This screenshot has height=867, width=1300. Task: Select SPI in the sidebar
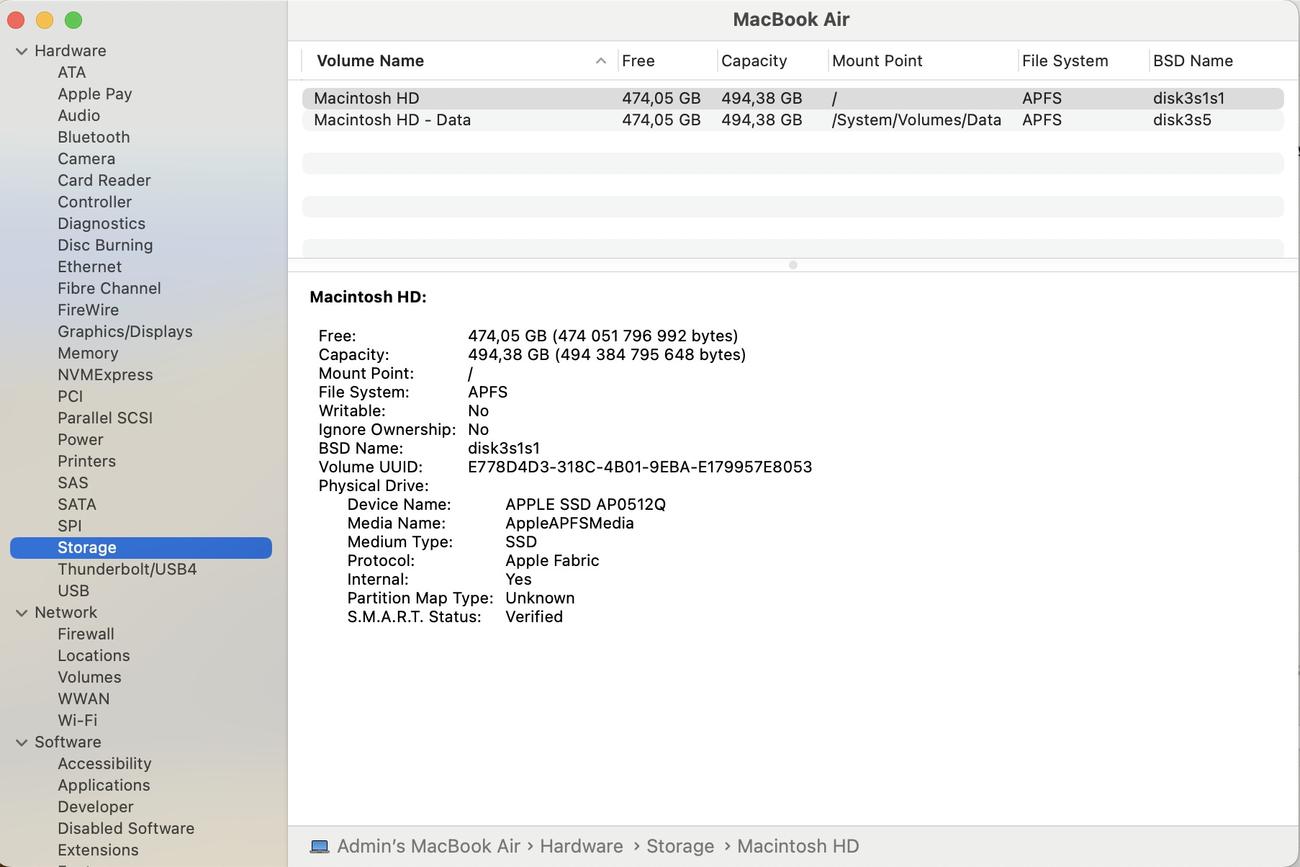pyautogui.click(x=70, y=526)
